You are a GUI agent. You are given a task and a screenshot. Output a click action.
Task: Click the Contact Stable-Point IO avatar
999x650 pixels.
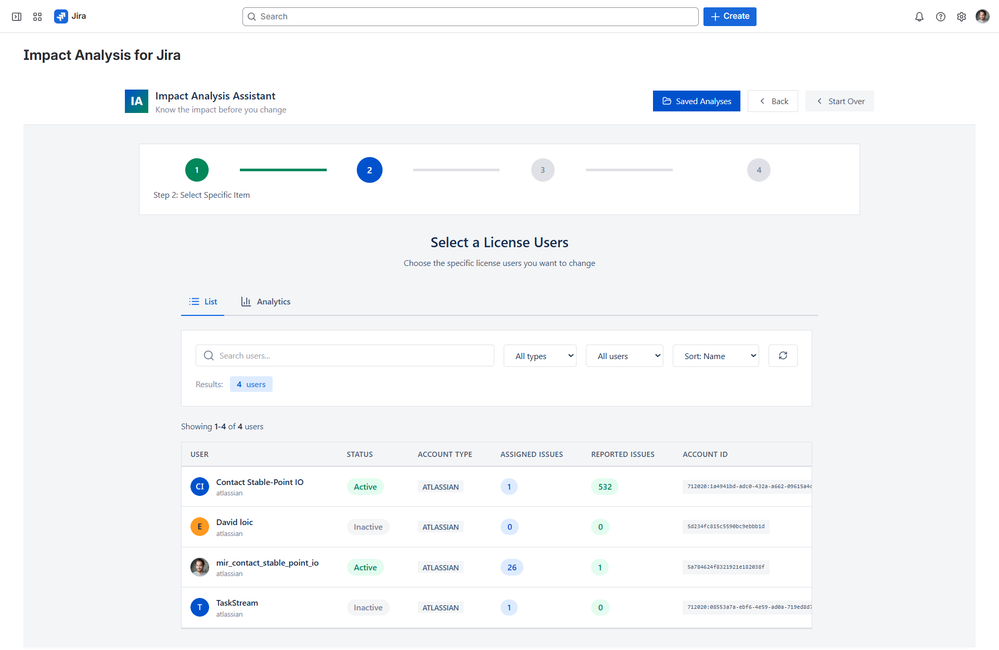coord(199,486)
